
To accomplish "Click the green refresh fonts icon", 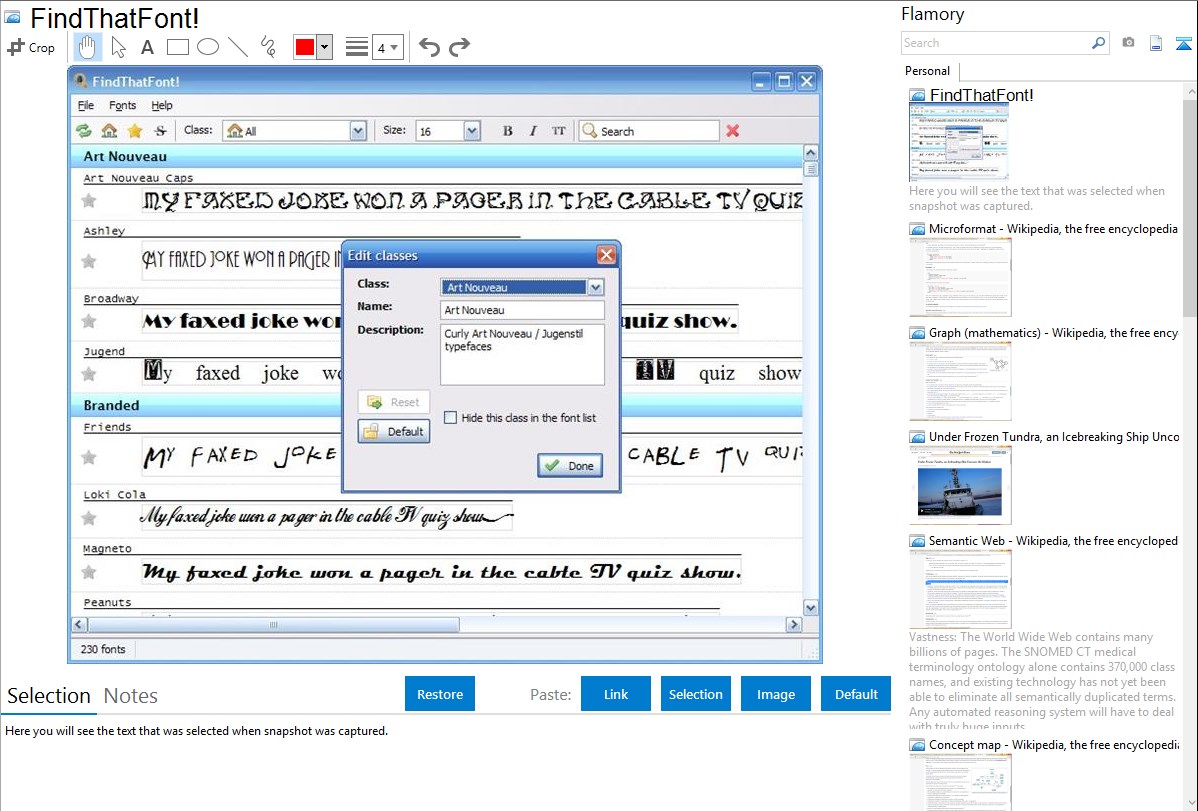I will tap(84, 131).
